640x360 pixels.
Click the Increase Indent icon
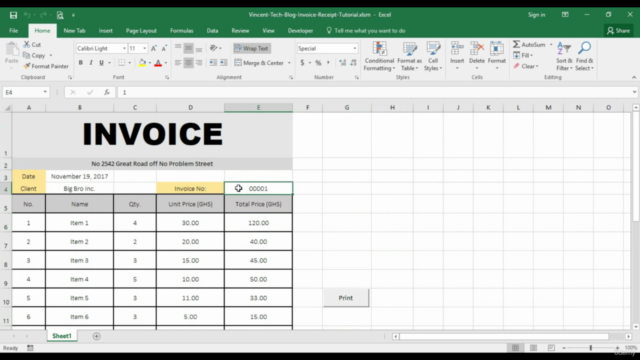pos(224,63)
